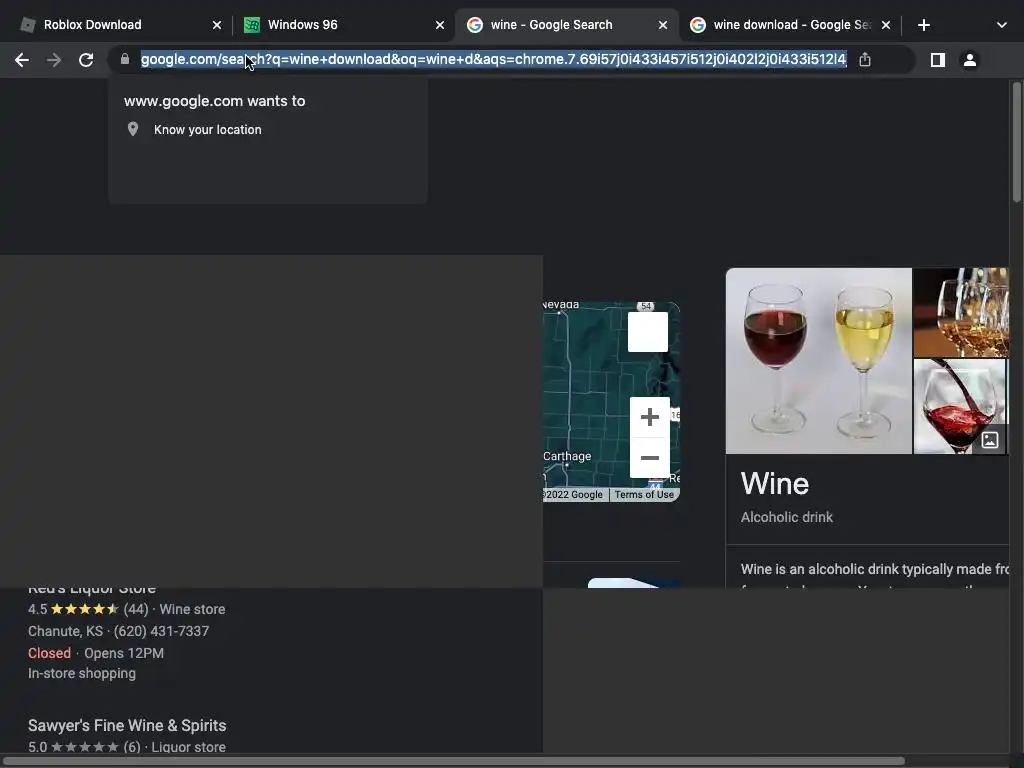The width and height of the screenshot is (1024, 768).
Task: Close the wine - Google Search tab
Action: point(663,25)
